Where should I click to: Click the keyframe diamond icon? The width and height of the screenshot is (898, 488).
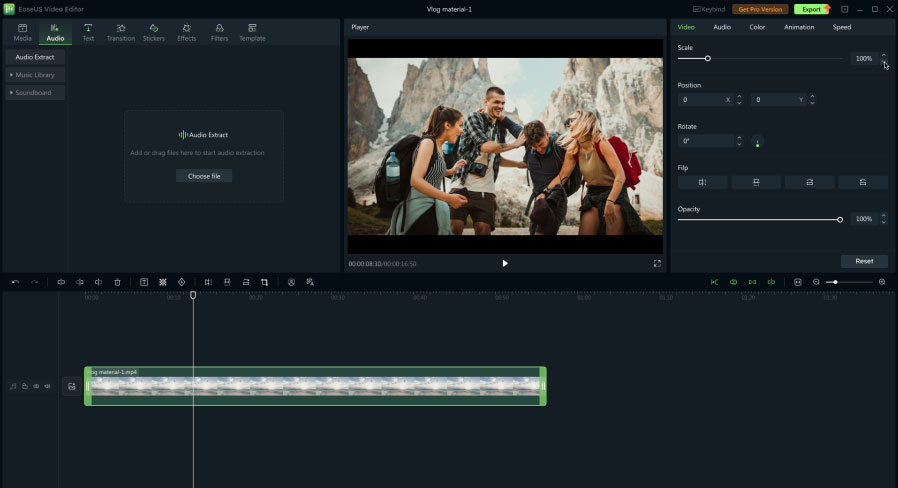(x=181, y=282)
